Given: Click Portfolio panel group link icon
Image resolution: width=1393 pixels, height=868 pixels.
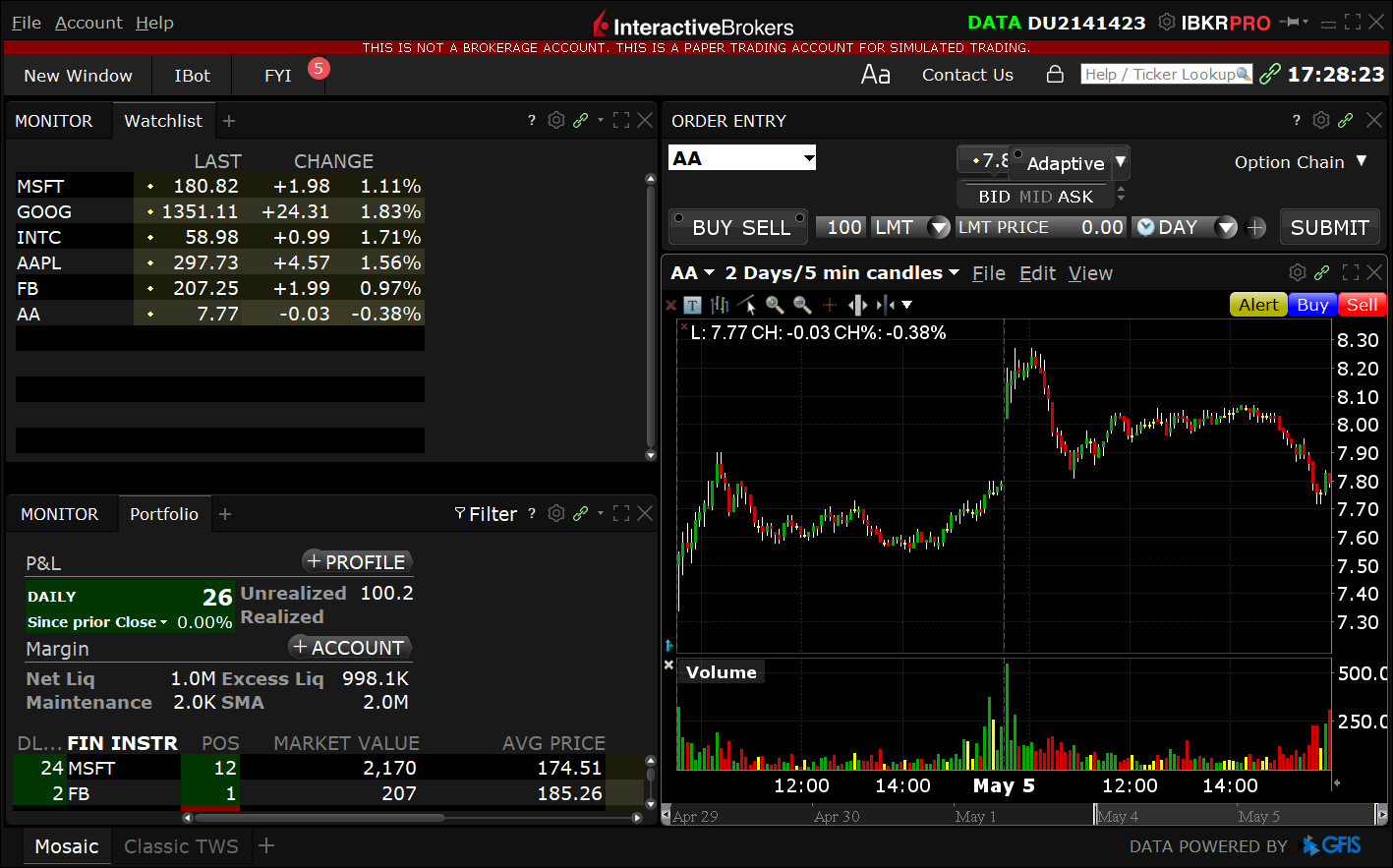Looking at the screenshot, I should point(581,513).
